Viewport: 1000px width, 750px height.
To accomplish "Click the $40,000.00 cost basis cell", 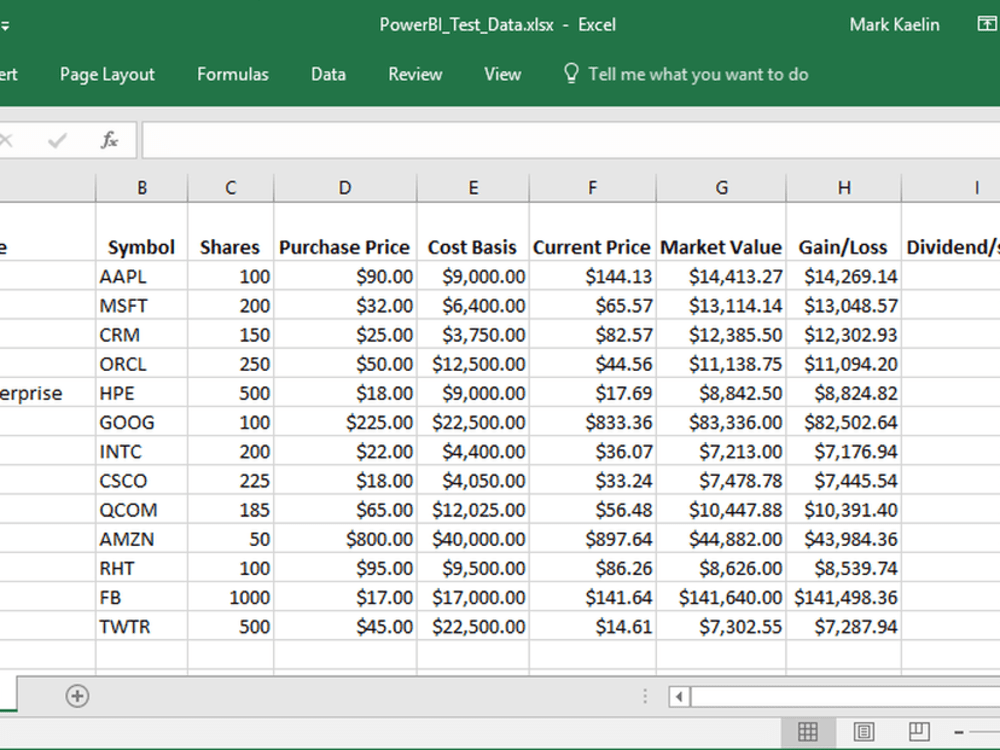I will tap(473, 539).
